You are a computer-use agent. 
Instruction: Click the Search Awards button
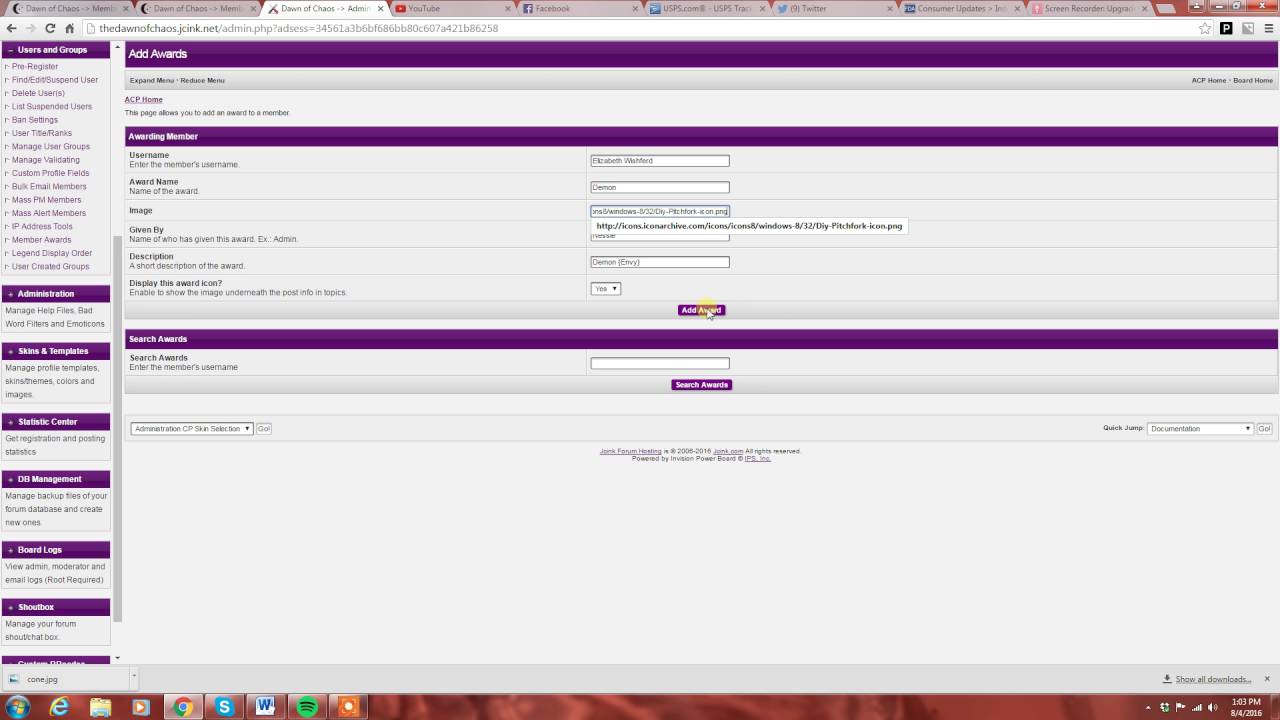[x=701, y=385]
